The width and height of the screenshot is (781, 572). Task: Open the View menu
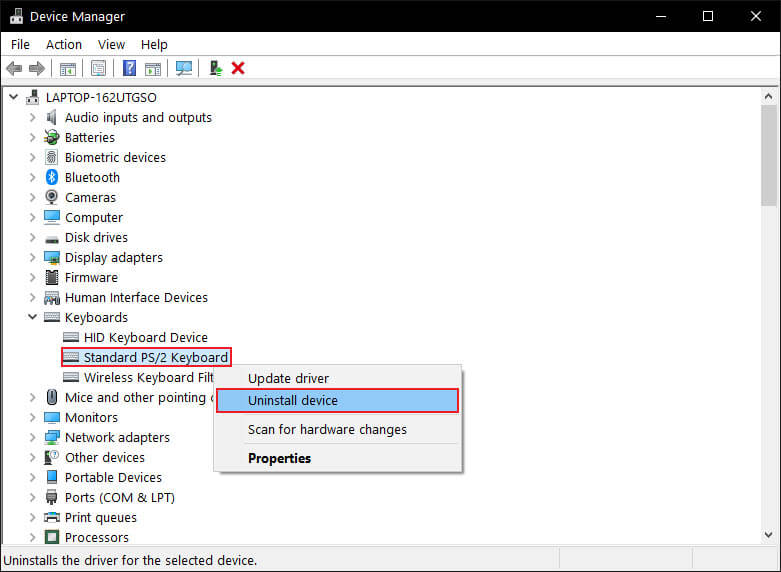(111, 44)
